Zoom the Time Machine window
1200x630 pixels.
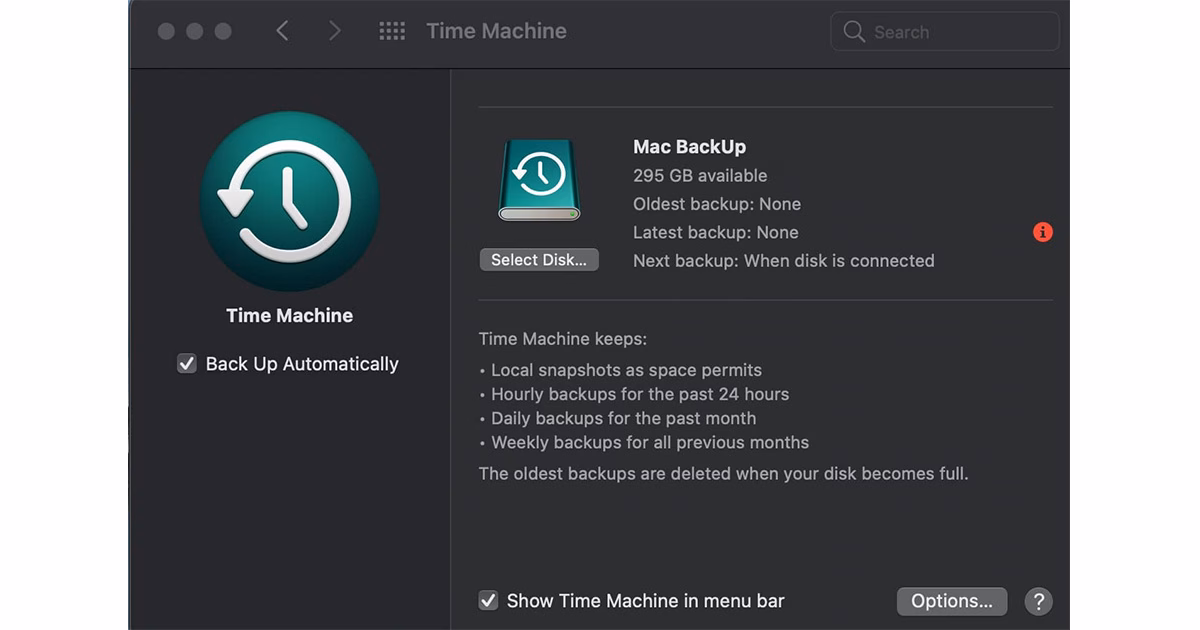(x=223, y=31)
